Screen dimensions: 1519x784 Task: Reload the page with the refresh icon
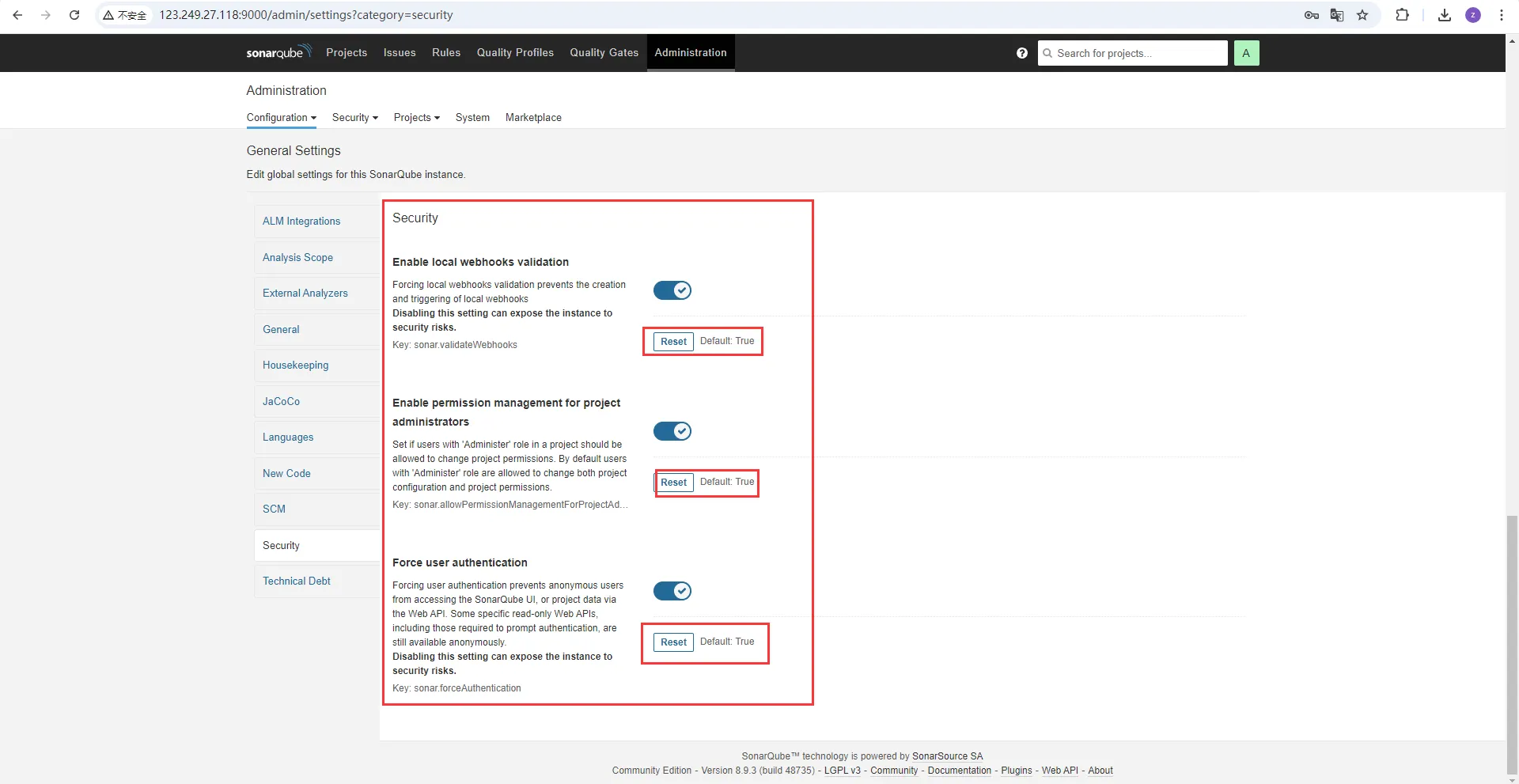tap(74, 15)
